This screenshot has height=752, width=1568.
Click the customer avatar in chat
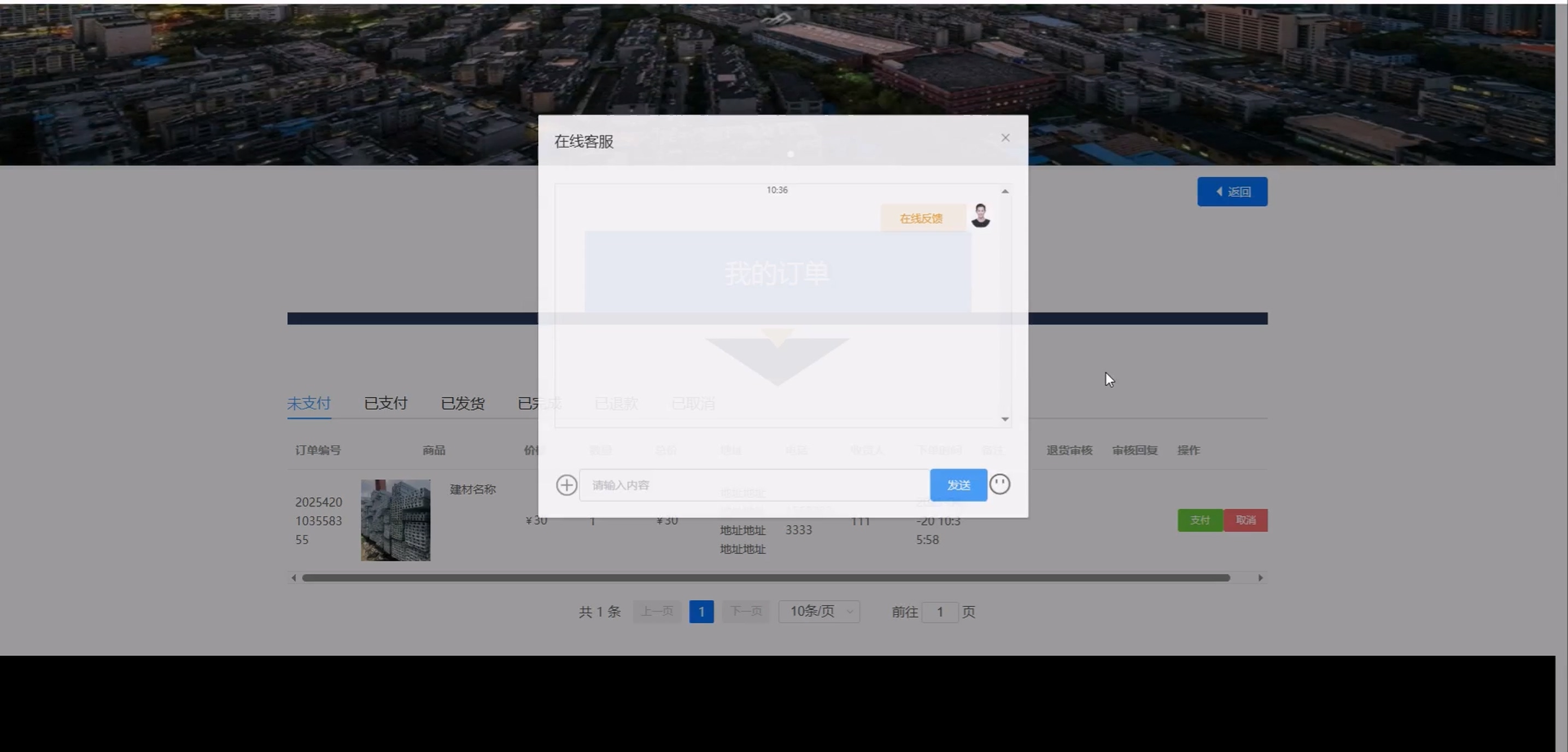coord(980,216)
